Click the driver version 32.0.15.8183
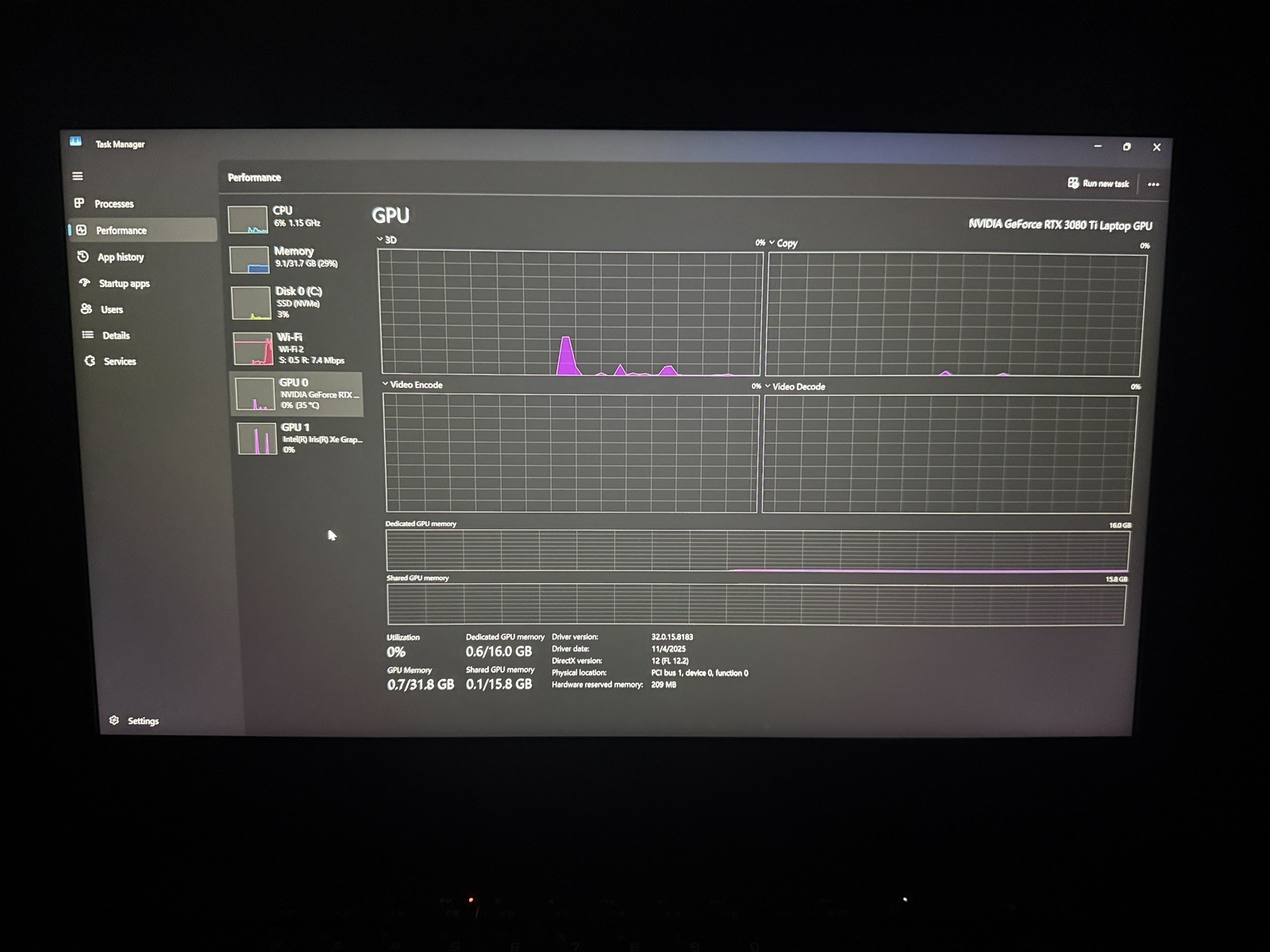This screenshot has width=1270, height=952. click(672, 636)
